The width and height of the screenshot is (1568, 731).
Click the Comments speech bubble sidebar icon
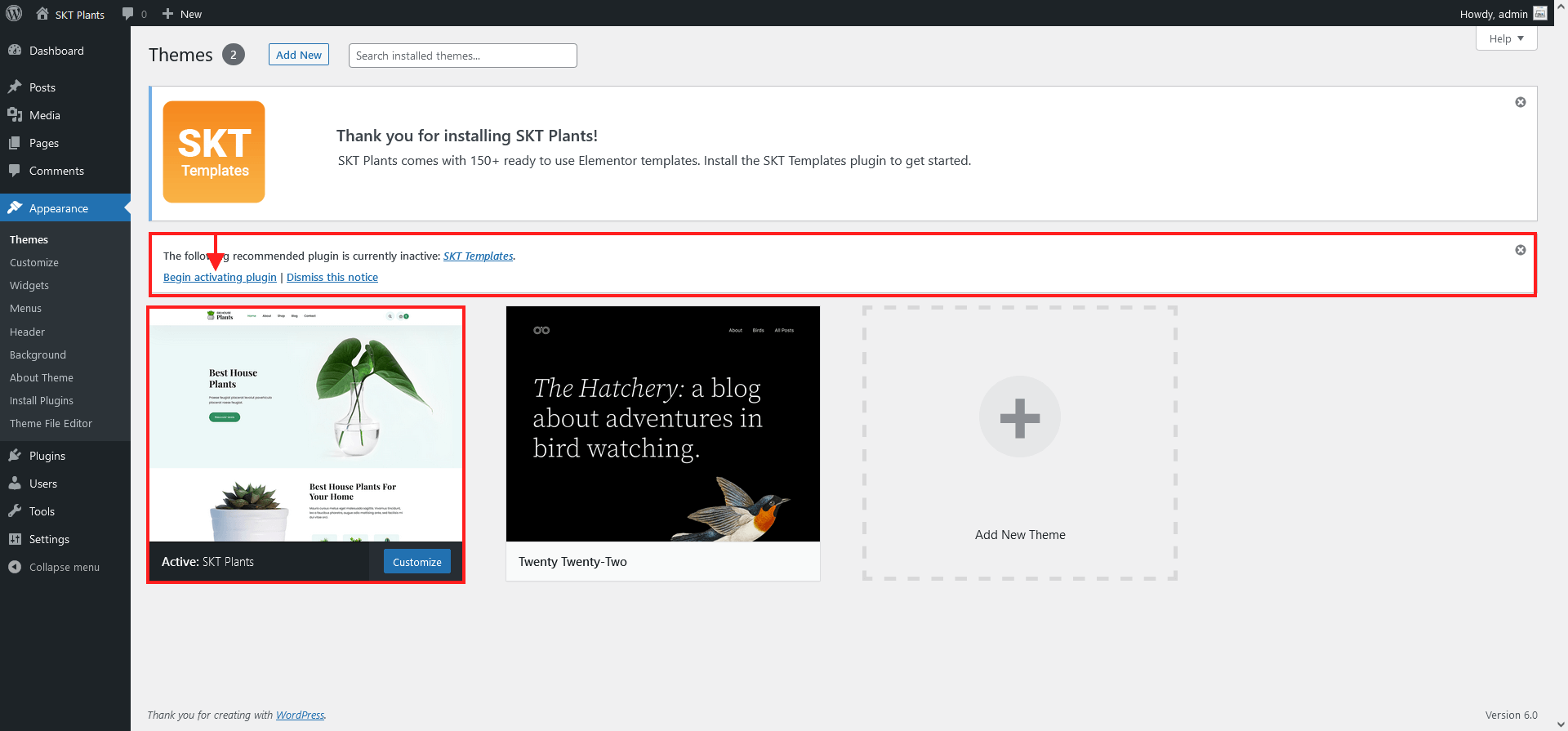coord(15,170)
